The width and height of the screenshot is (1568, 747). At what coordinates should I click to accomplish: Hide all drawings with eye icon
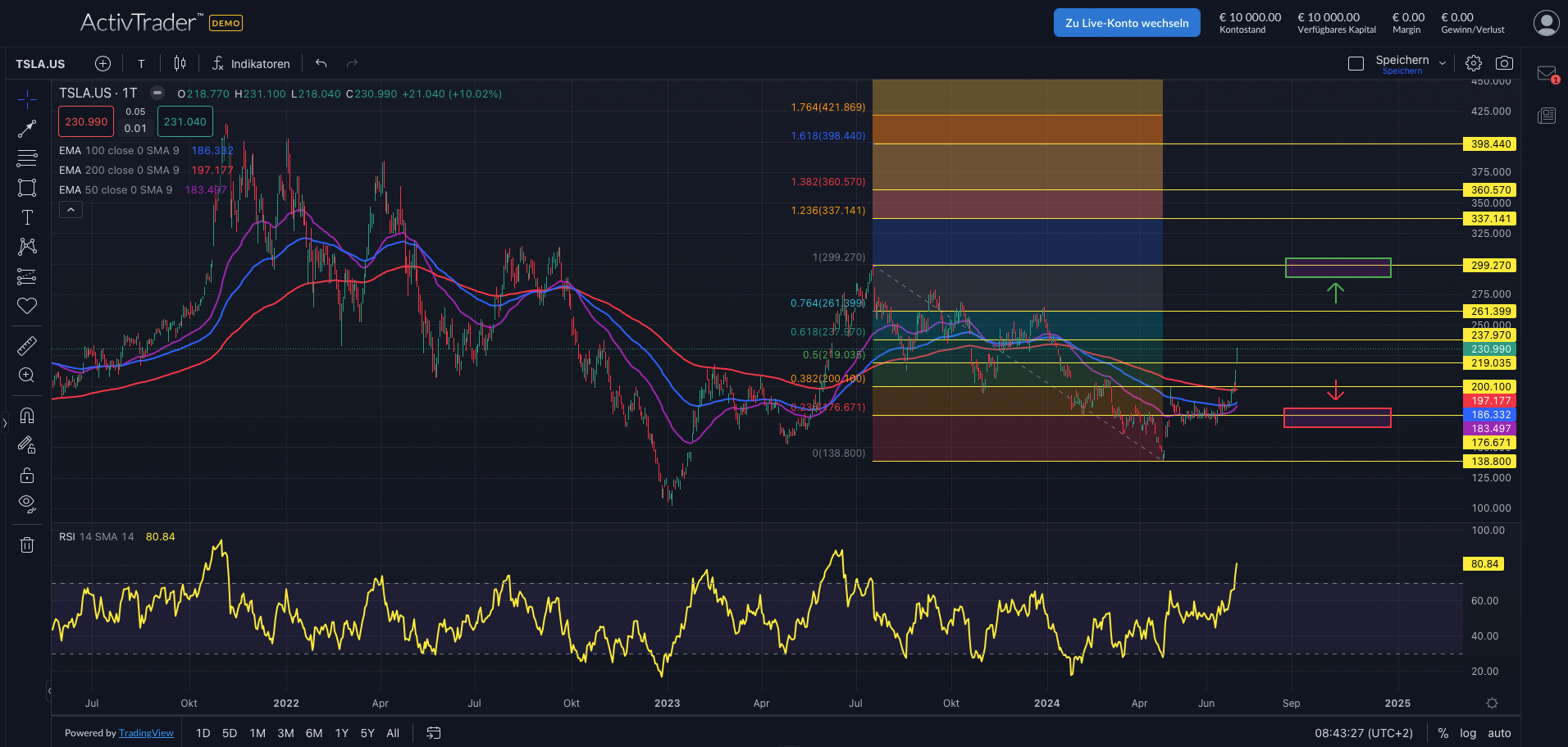pyautogui.click(x=27, y=503)
